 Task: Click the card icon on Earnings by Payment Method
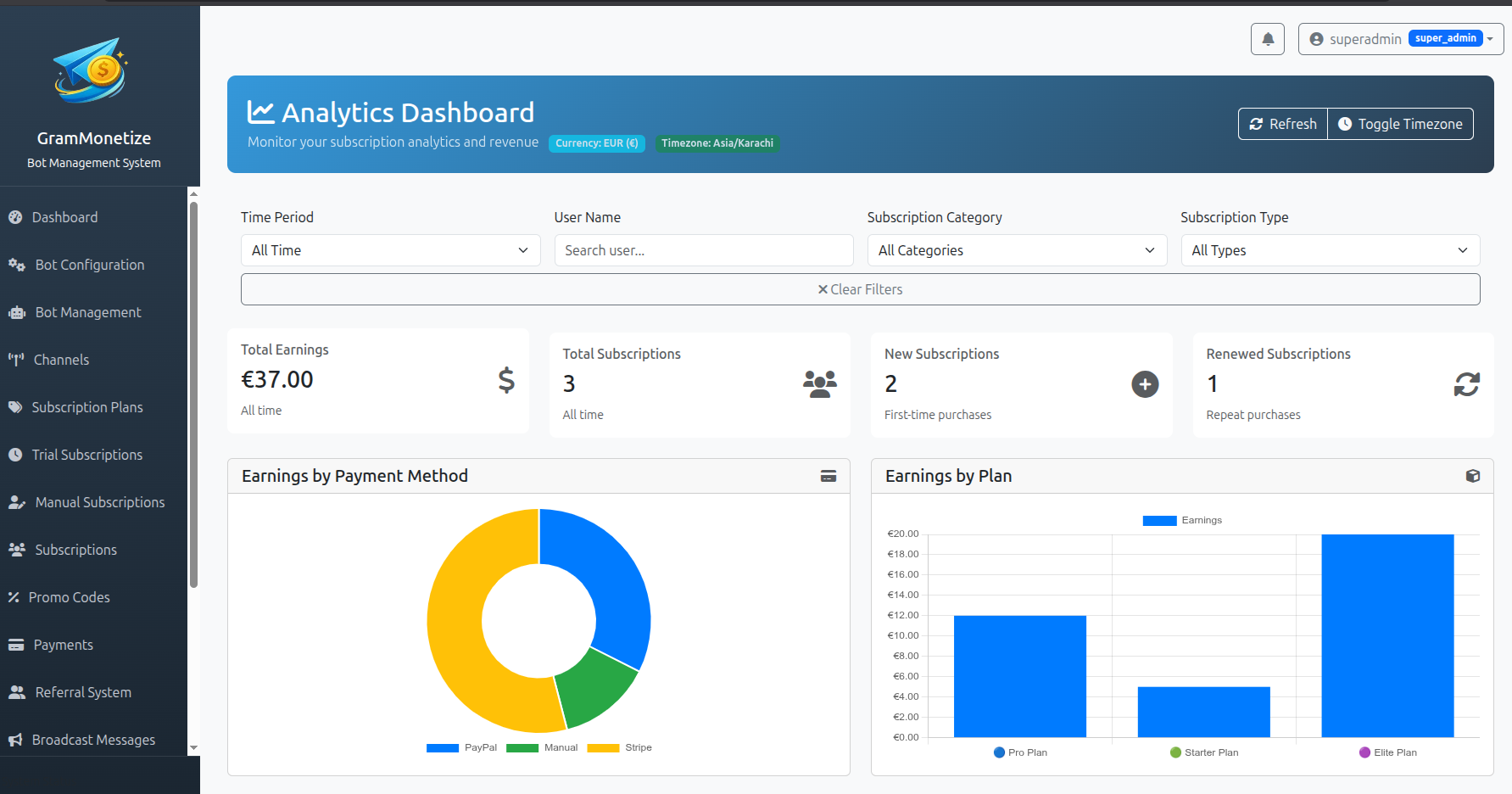coord(829,476)
